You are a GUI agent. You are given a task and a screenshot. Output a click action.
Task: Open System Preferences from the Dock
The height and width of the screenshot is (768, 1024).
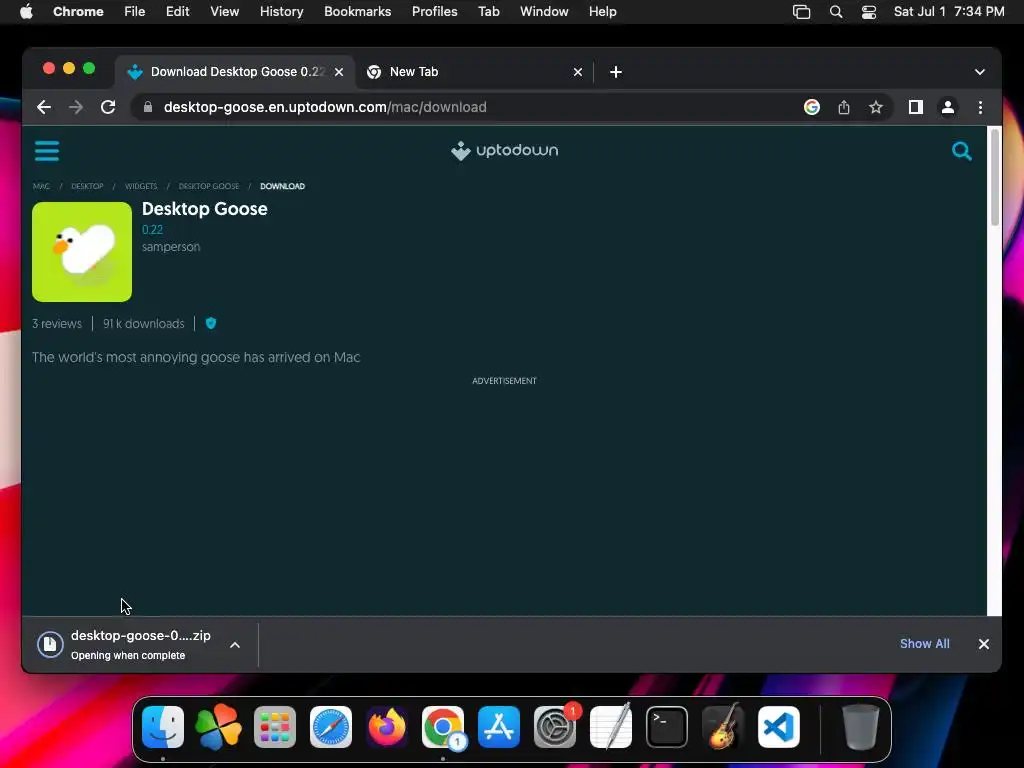coord(555,727)
